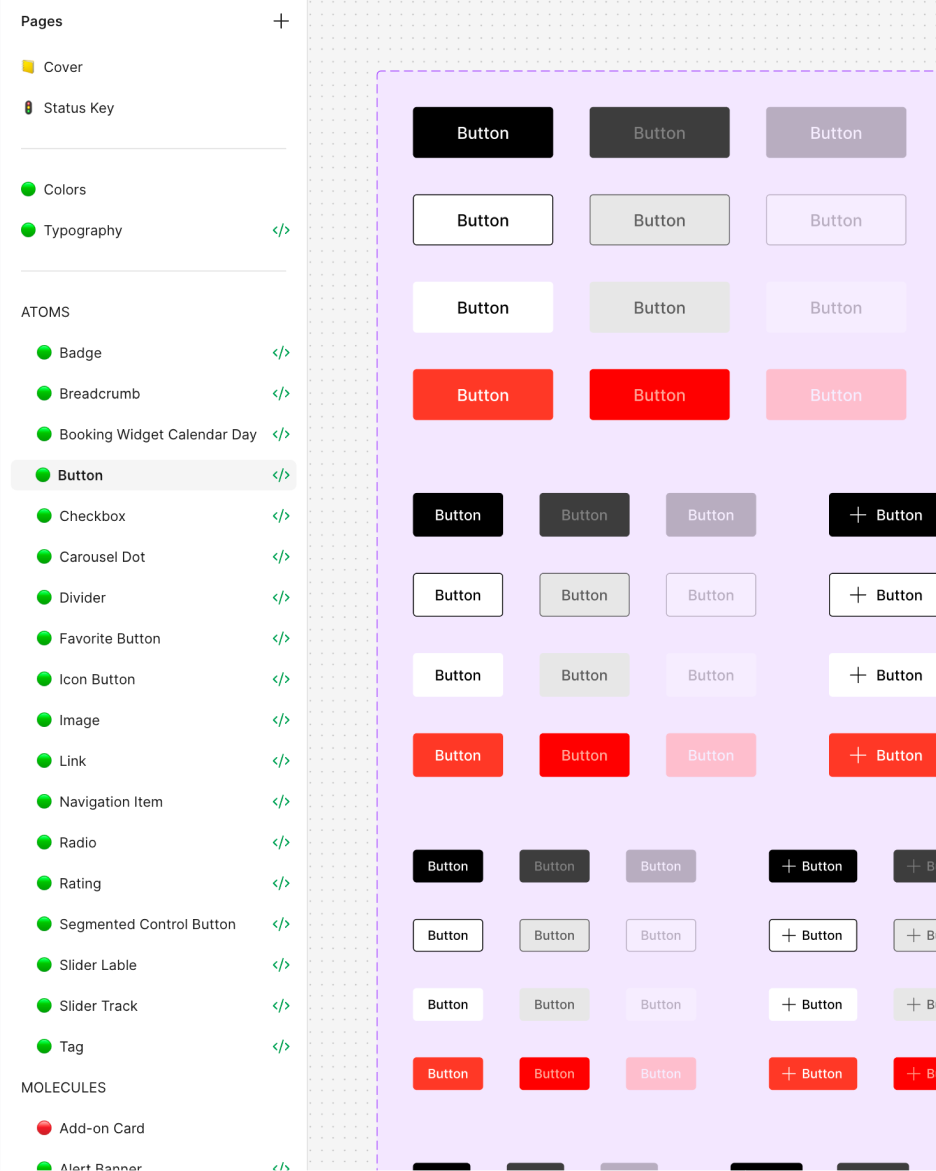Viewport: 936px width, 1171px height.
Task: Click the code icon beside Slider Track
Action: click(x=281, y=1006)
